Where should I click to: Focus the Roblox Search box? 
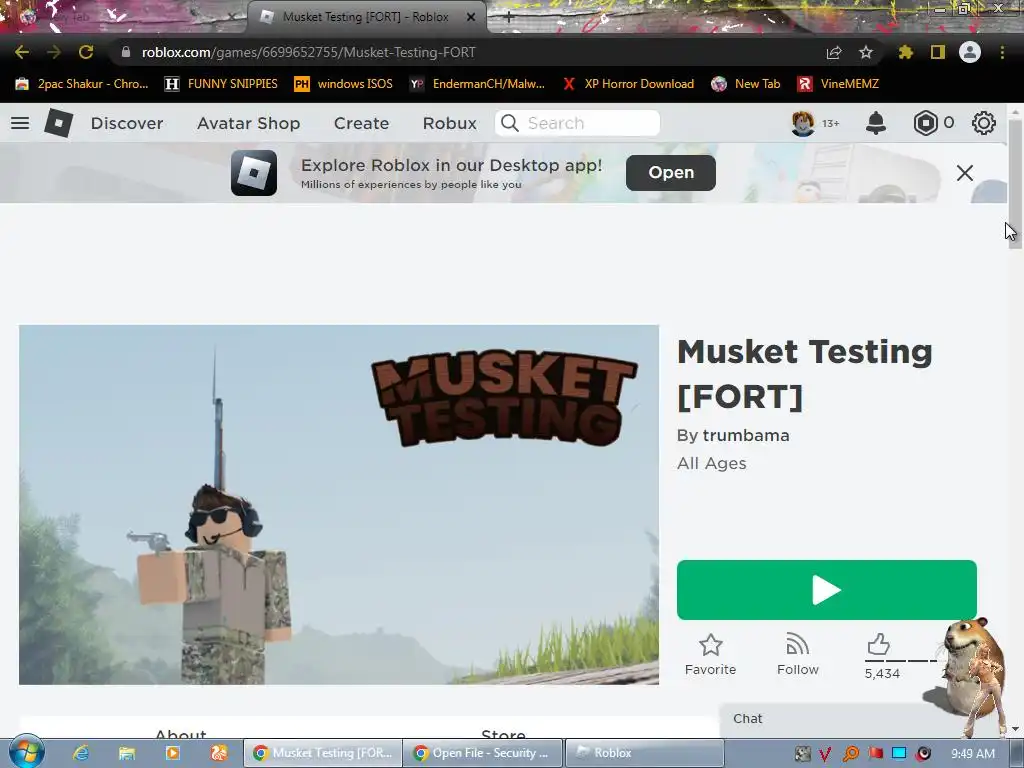point(577,123)
